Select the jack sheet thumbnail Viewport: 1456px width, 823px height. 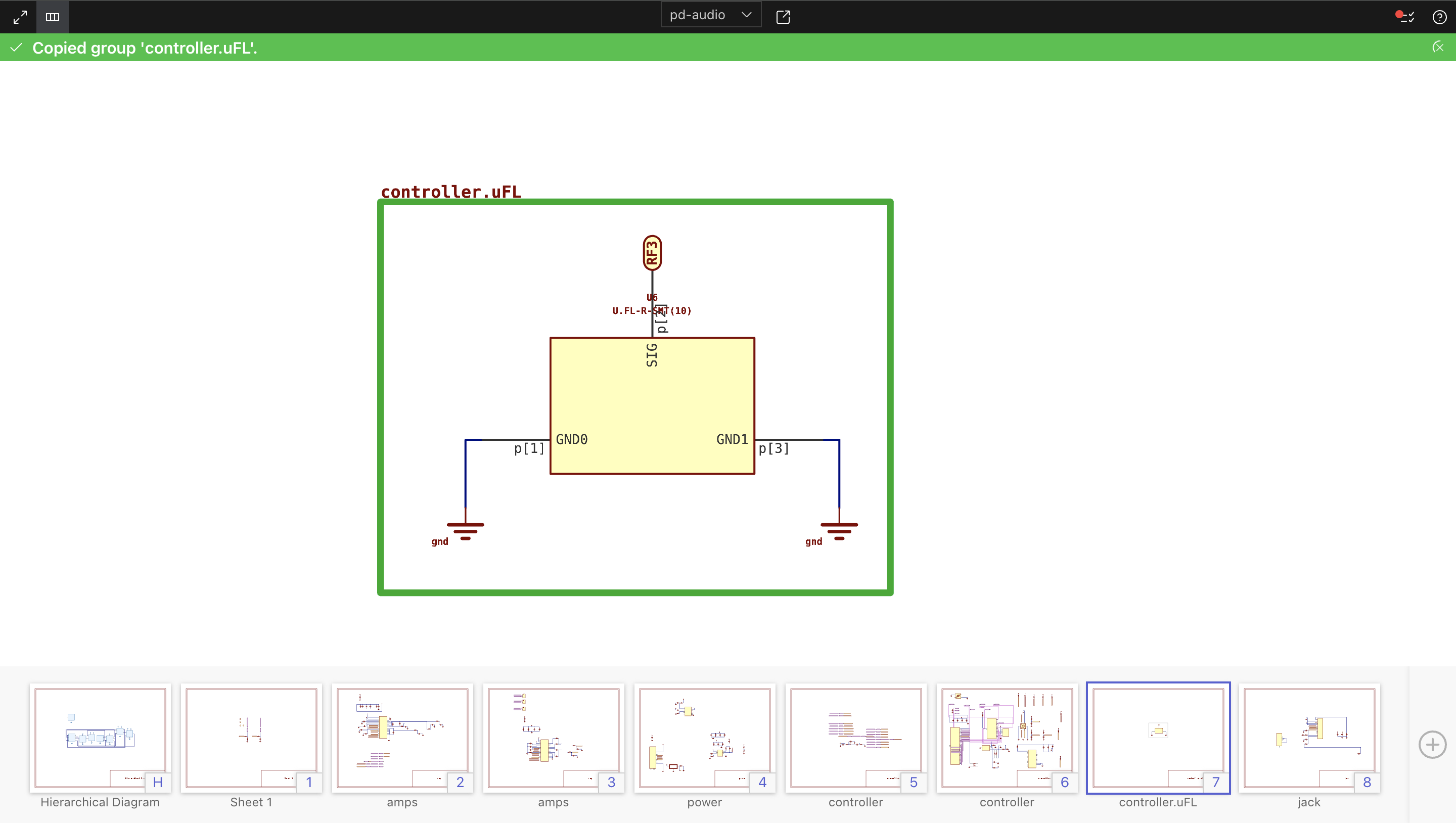[1309, 737]
